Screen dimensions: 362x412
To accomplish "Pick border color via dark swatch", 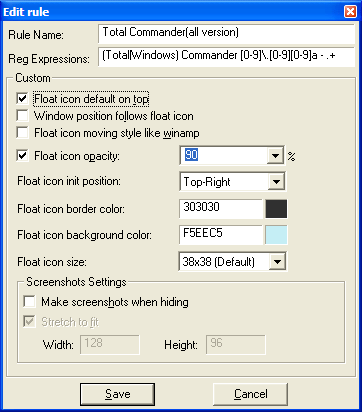I will 276,209.
